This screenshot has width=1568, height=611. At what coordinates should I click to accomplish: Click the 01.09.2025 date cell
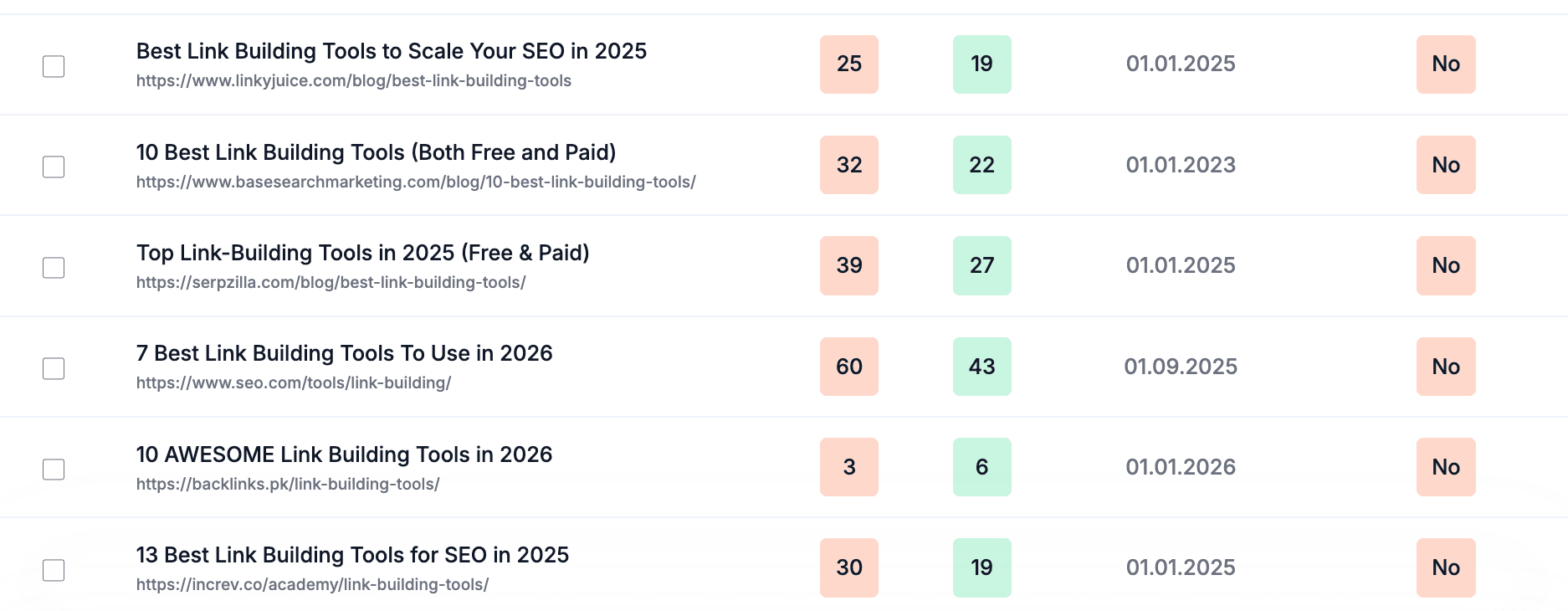point(1180,367)
